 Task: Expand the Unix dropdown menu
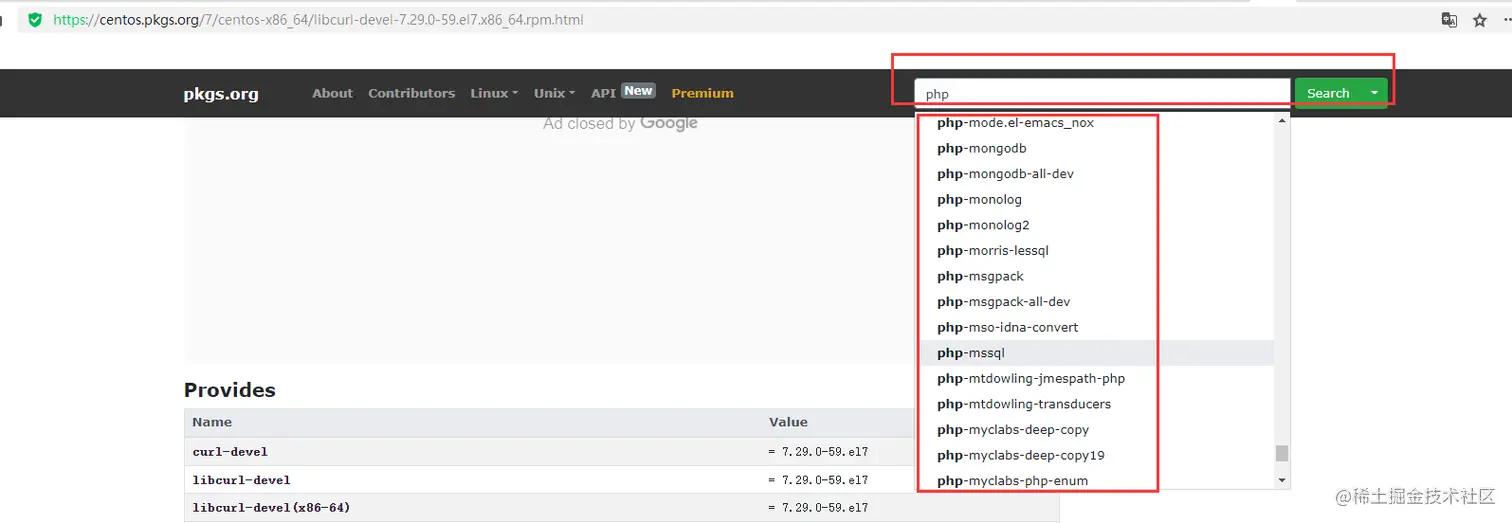coord(554,93)
